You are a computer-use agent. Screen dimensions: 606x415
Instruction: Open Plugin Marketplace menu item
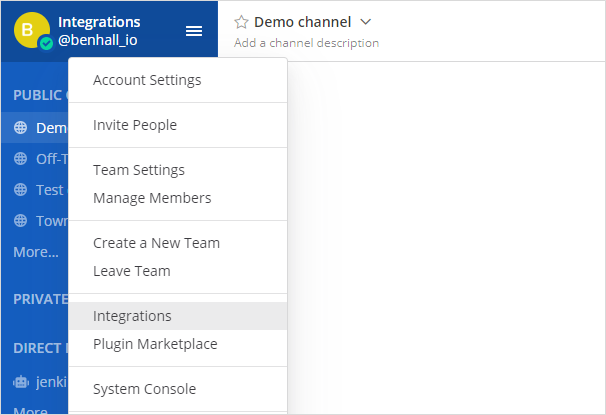pyautogui.click(x=178, y=344)
